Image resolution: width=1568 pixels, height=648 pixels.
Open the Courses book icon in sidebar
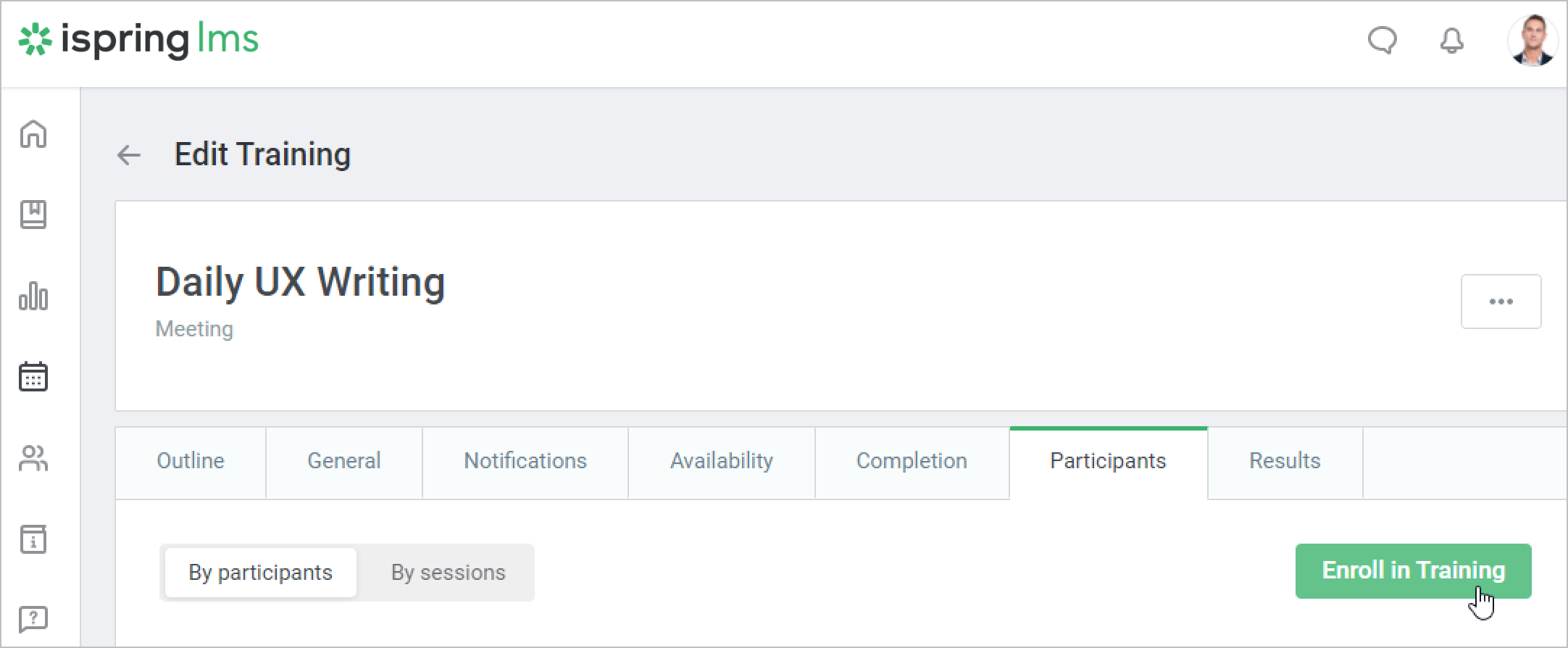tap(33, 215)
